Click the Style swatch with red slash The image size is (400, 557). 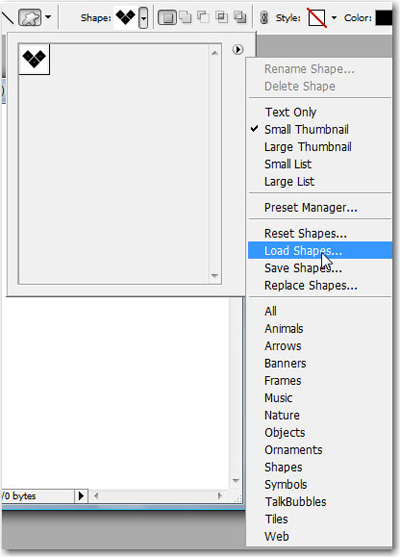(x=317, y=17)
